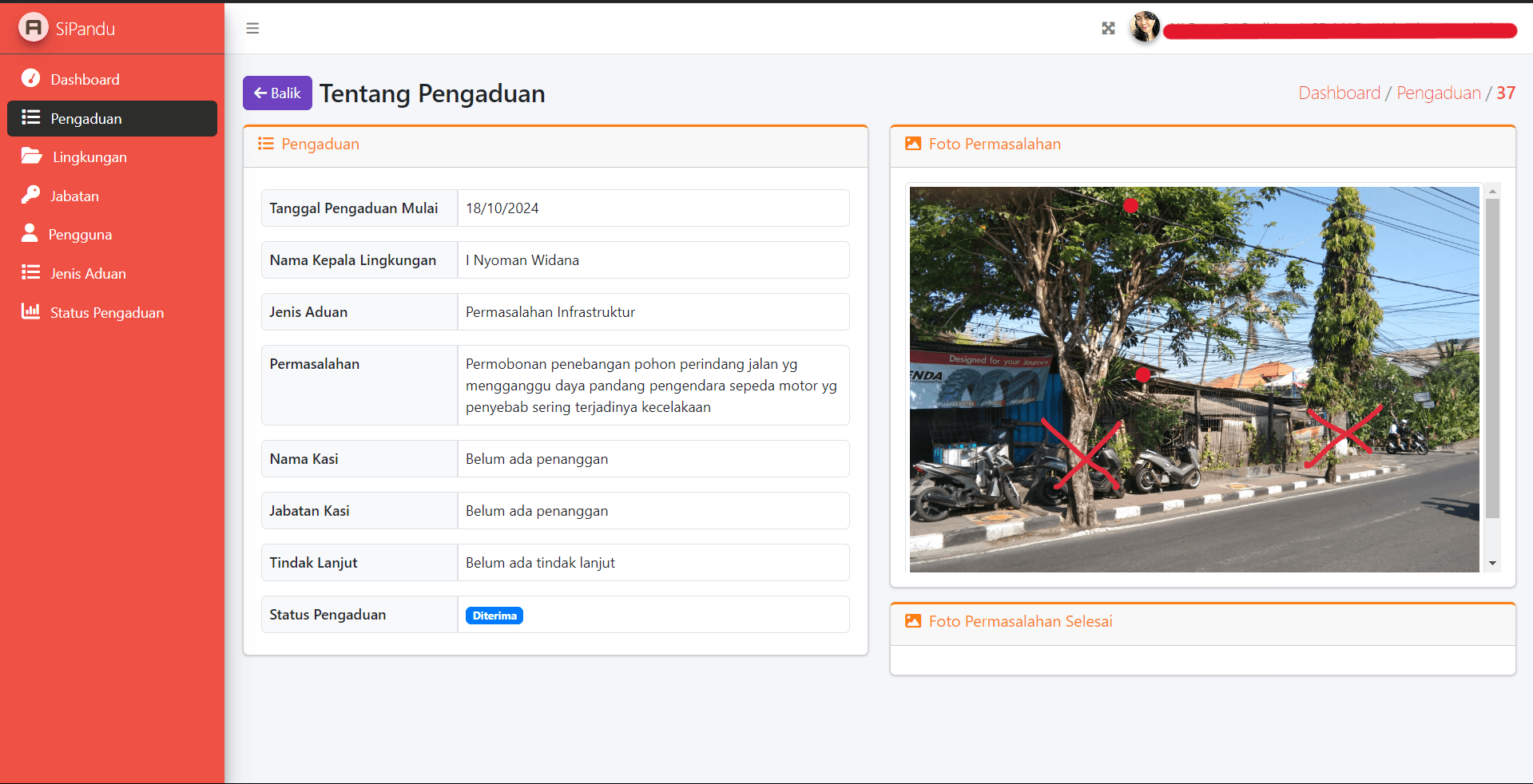Click the Lingkungan folder icon
This screenshot has width=1533, height=784.
pyautogui.click(x=32, y=156)
